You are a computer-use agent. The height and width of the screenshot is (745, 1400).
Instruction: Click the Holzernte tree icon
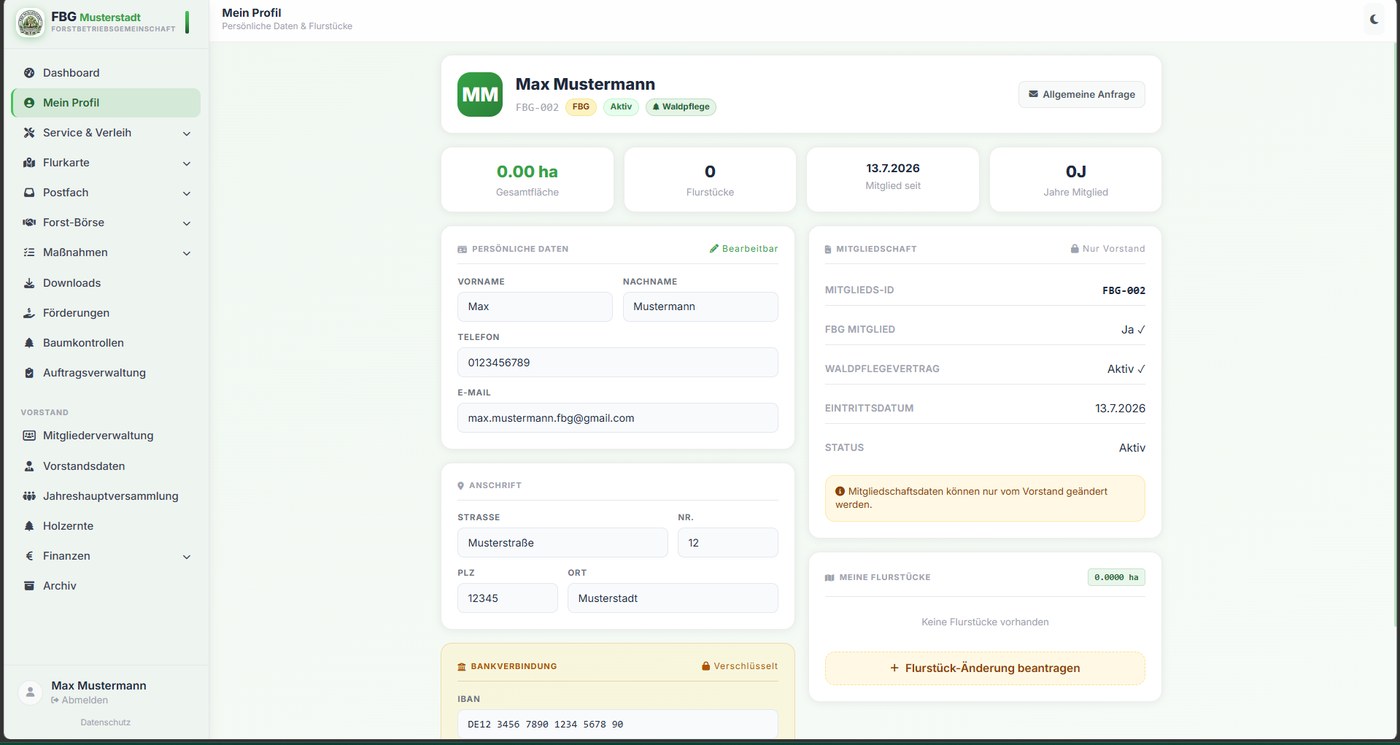point(29,526)
